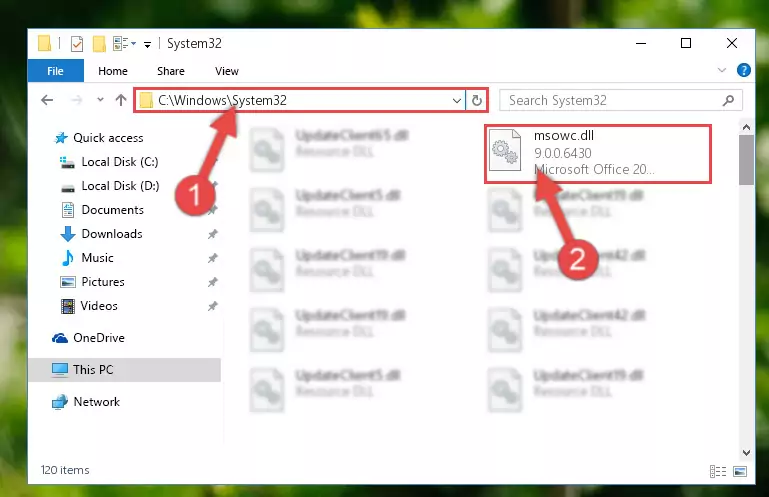The image size is (769, 497).
Task: Click the search magnifier icon
Action: coord(729,101)
